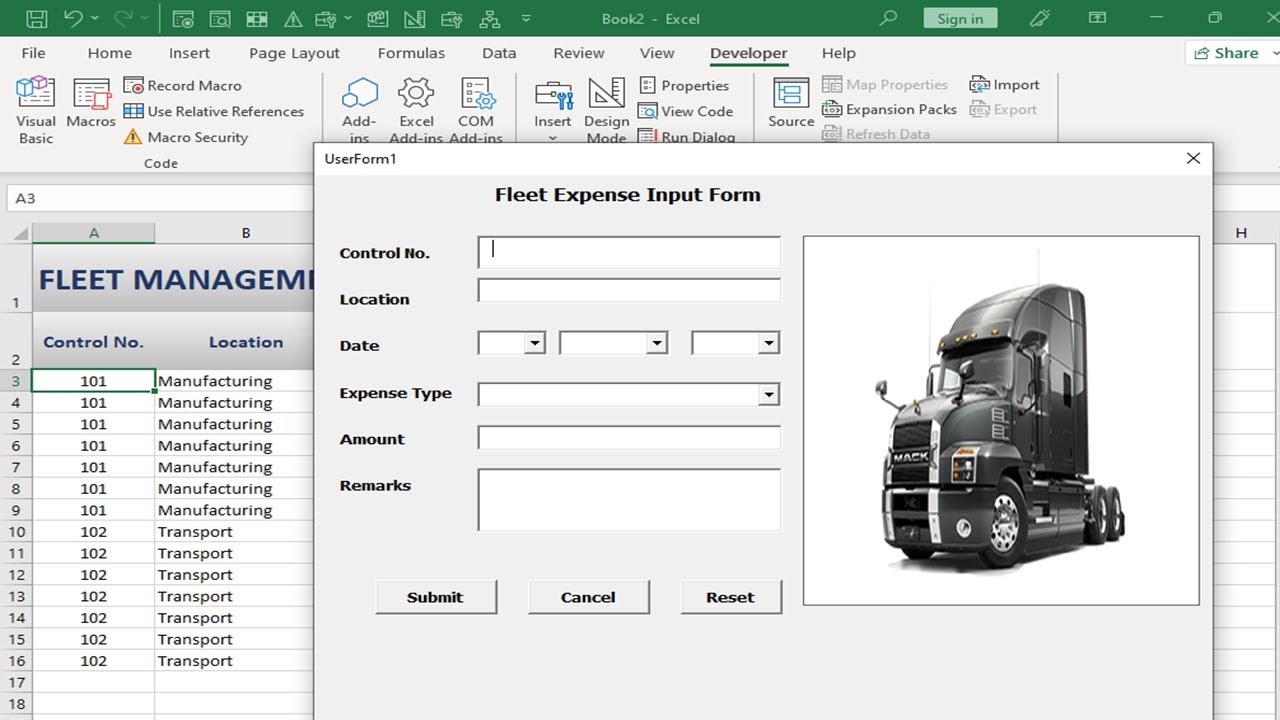Click the search magnifier in the title bar
The image size is (1280, 720).
point(888,18)
